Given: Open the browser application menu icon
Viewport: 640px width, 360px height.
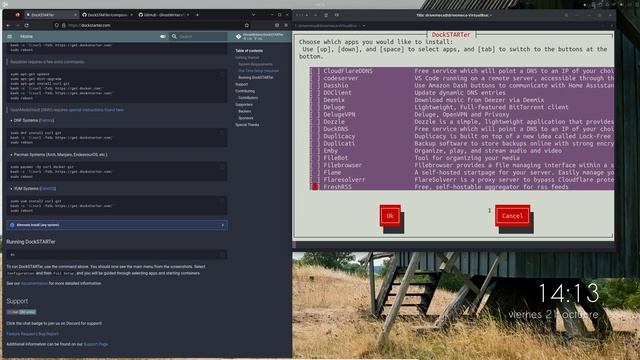Looking at the screenshot, I should pyautogui.click(x=286, y=25).
